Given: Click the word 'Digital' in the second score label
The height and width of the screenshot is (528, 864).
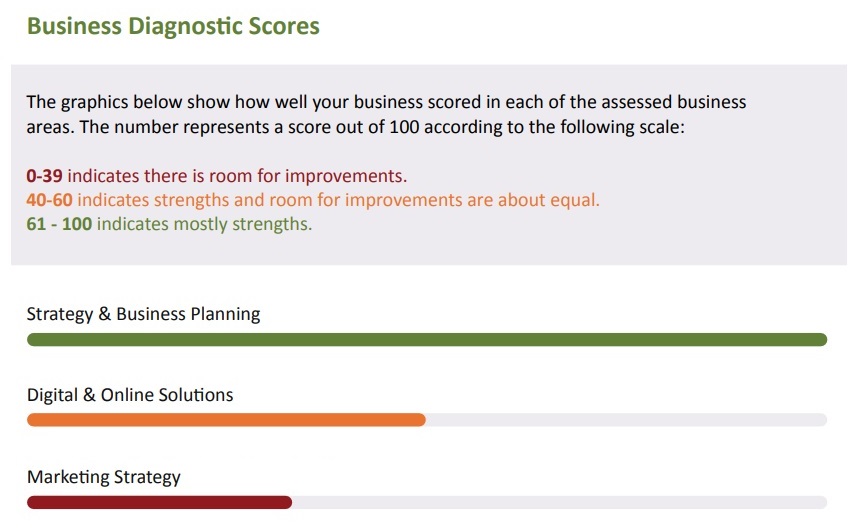Looking at the screenshot, I should pyautogui.click(x=52, y=395).
